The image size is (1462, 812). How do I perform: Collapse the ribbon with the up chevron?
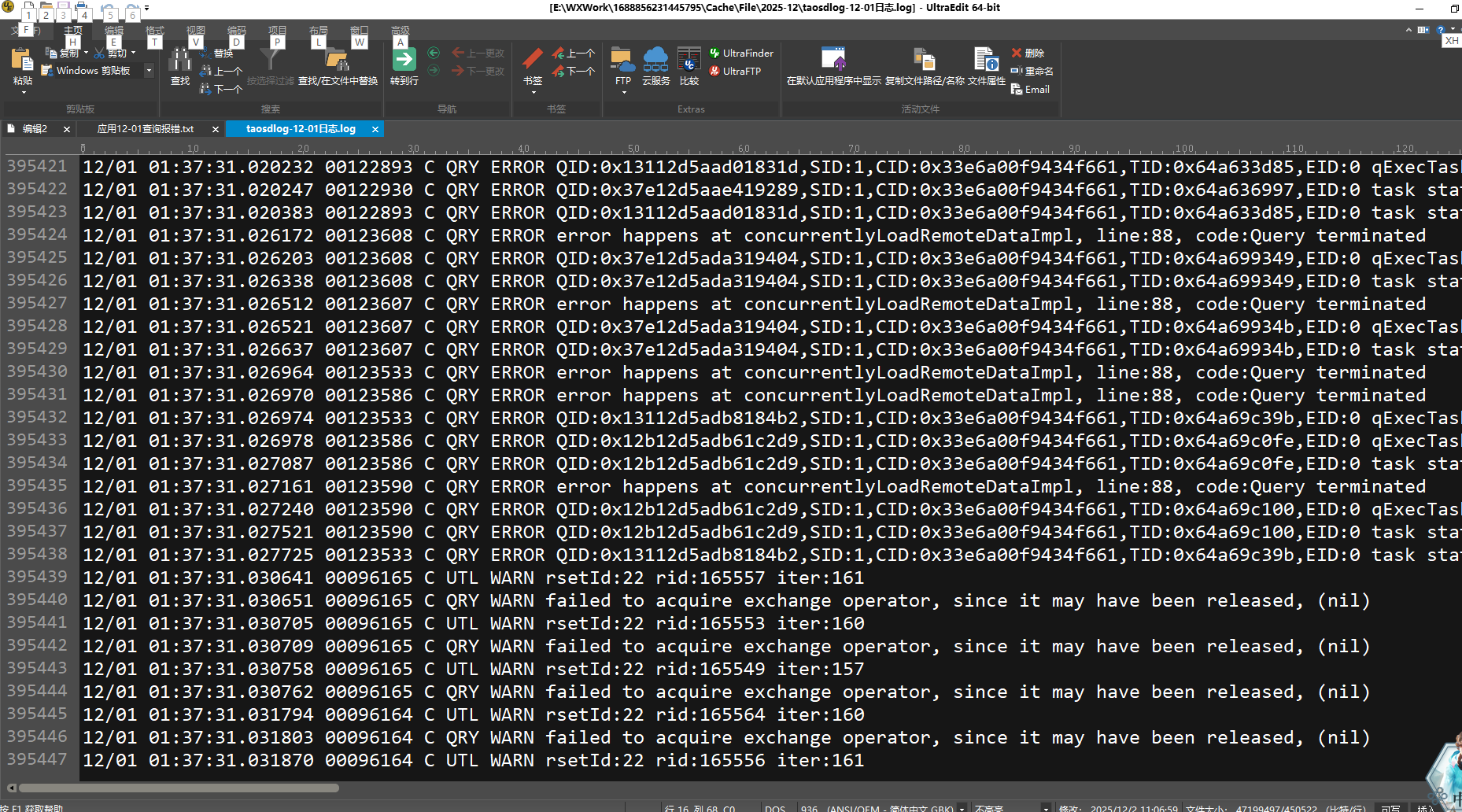[x=1408, y=30]
